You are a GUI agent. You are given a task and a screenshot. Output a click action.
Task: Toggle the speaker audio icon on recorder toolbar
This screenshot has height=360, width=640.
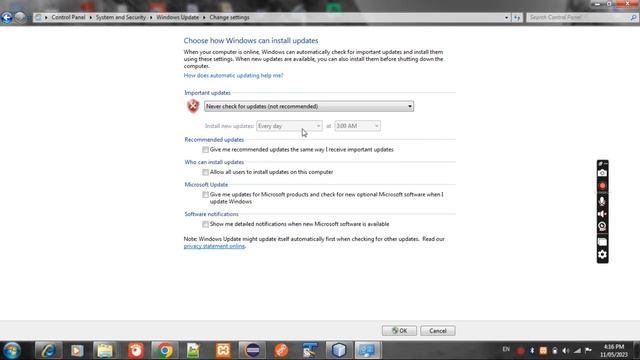602,214
